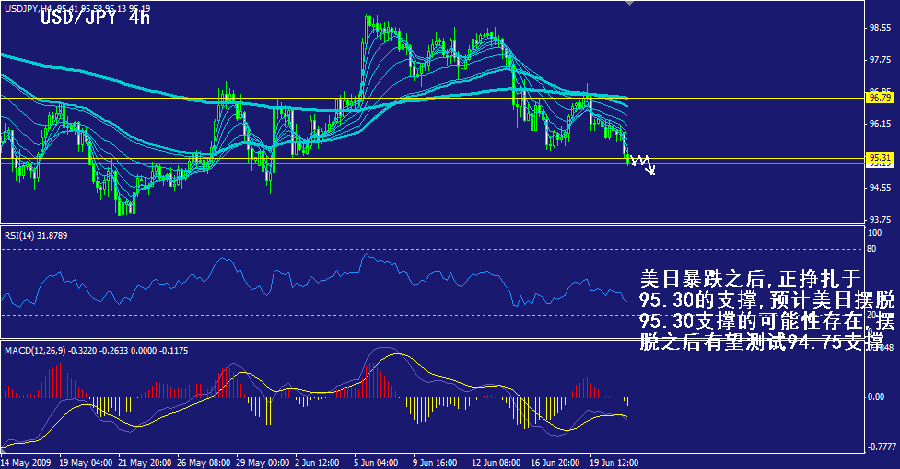Screen dimensions: 900x469
Task: Click the 14 May 2009 date label
Action: coord(26,463)
